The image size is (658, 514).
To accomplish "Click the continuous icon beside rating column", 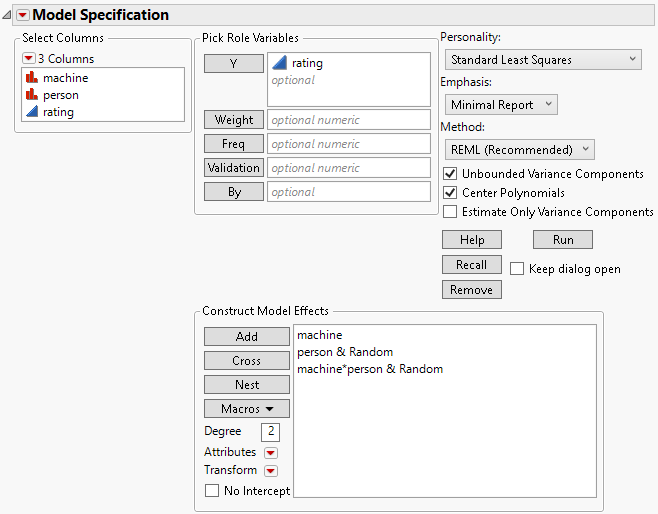I will pyautogui.click(x=30, y=112).
